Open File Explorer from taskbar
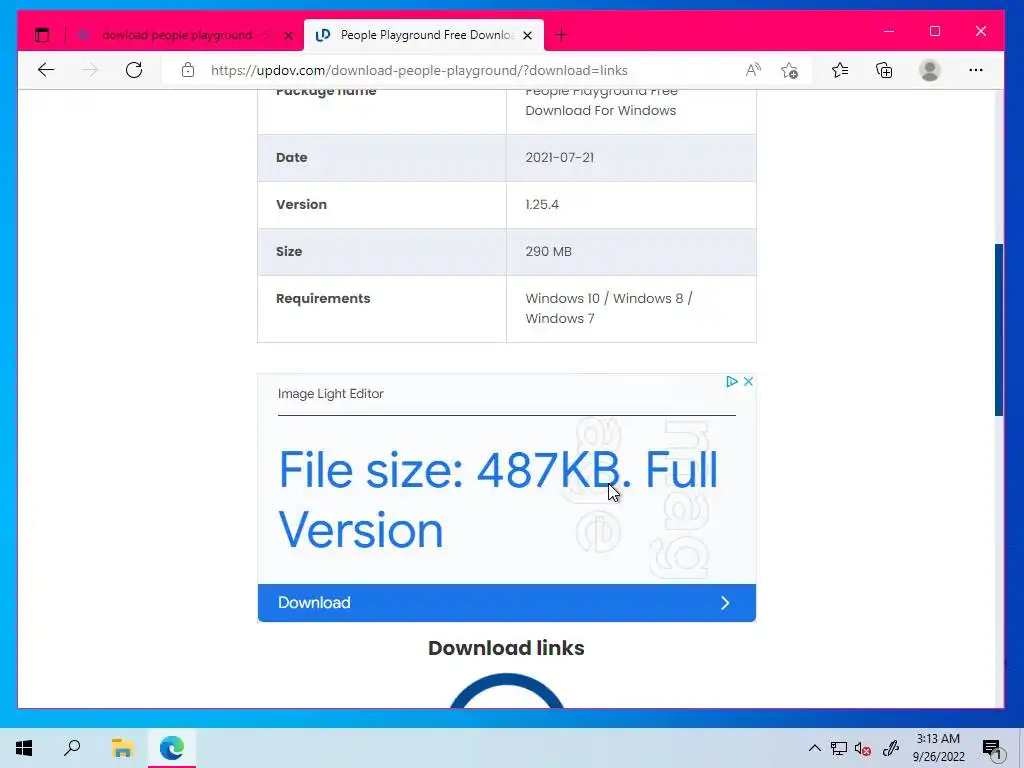The image size is (1024, 768). pyautogui.click(x=122, y=748)
